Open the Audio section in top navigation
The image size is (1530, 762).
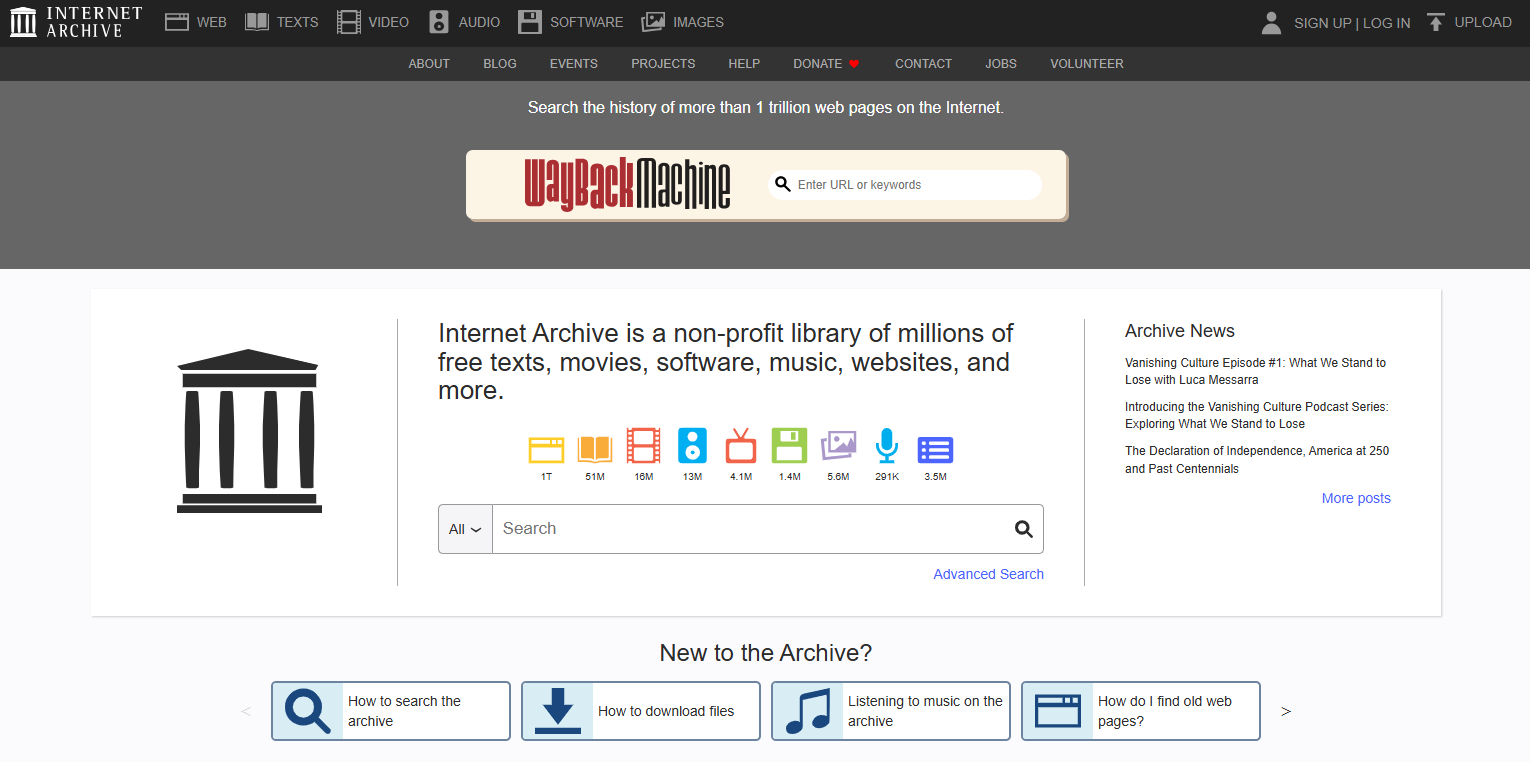tap(464, 22)
